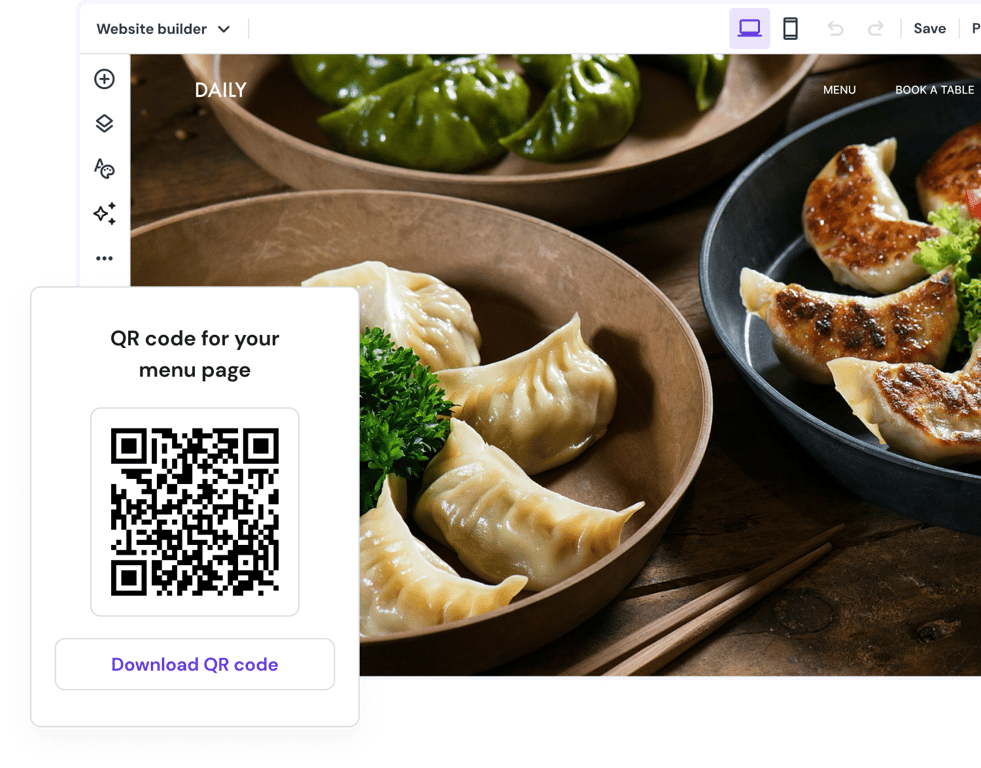Select the MENU navigation item
Viewport: 981px width, 768px height.
(839, 89)
